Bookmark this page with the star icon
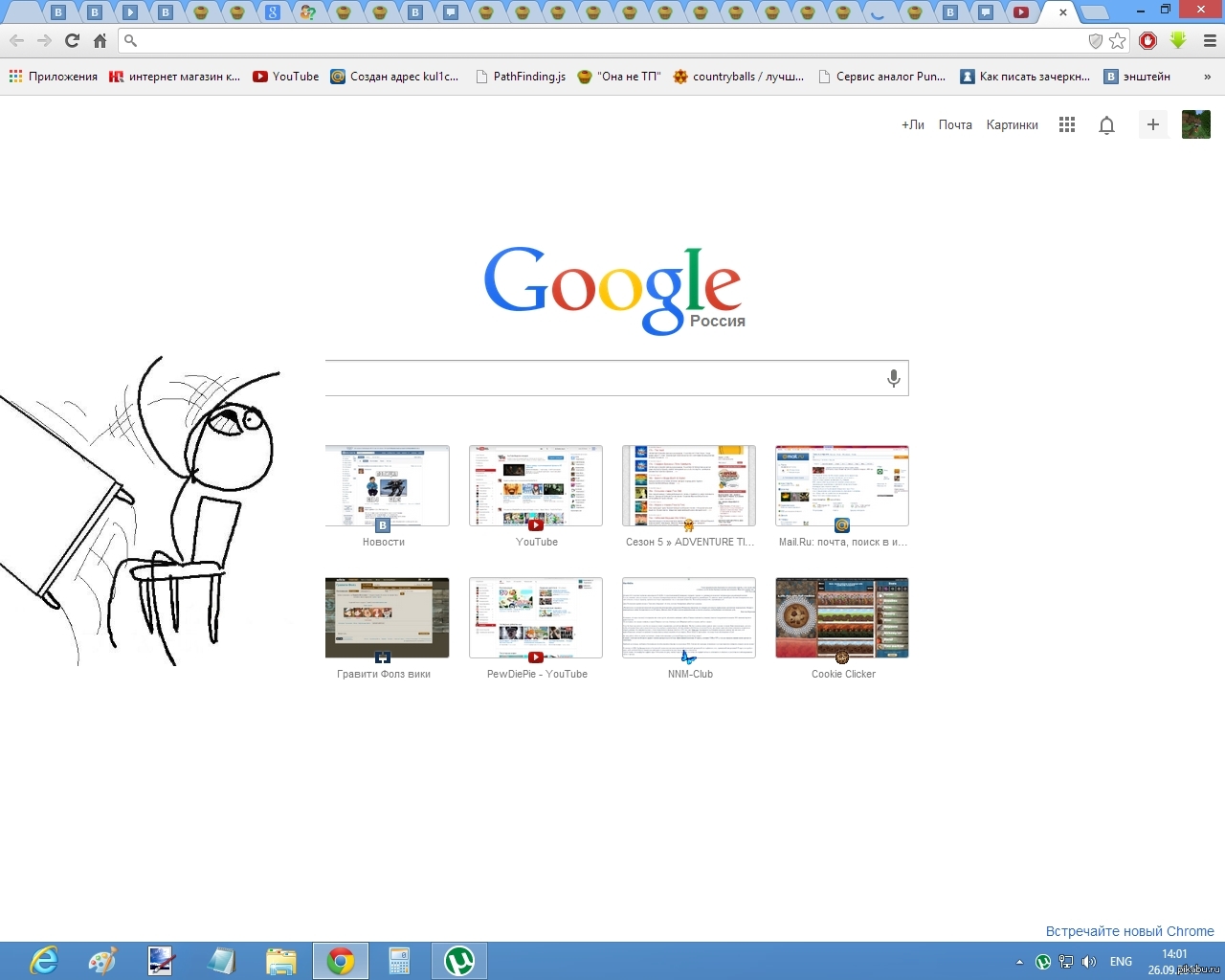The width and height of the screenshot is (1225, 980). pyautogui.click(x=1117, y=41)
